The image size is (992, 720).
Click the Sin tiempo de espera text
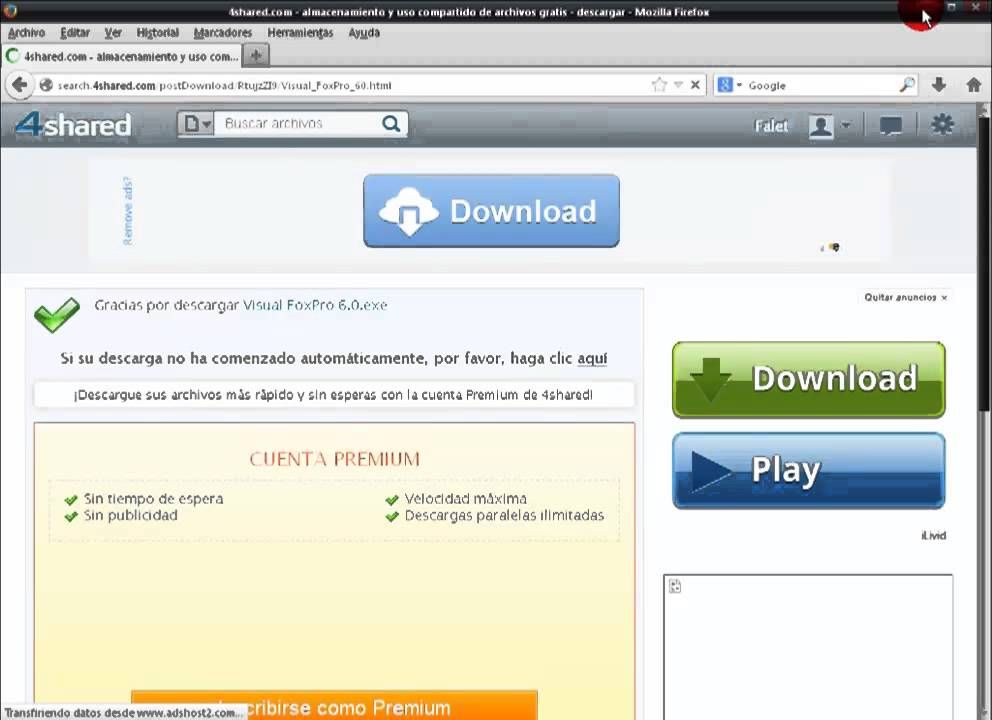[154, 499]
